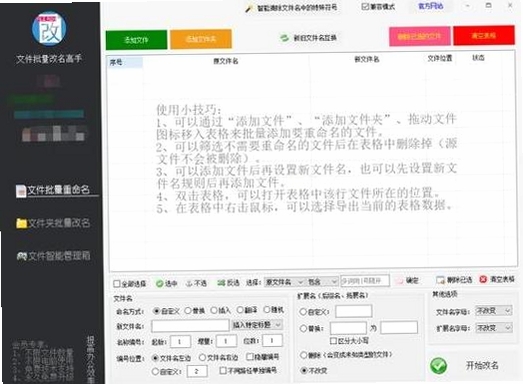This screenshot has height=384, width=523.
Task: Select the 自定义 naming mode radio
Action: point(156,311)
